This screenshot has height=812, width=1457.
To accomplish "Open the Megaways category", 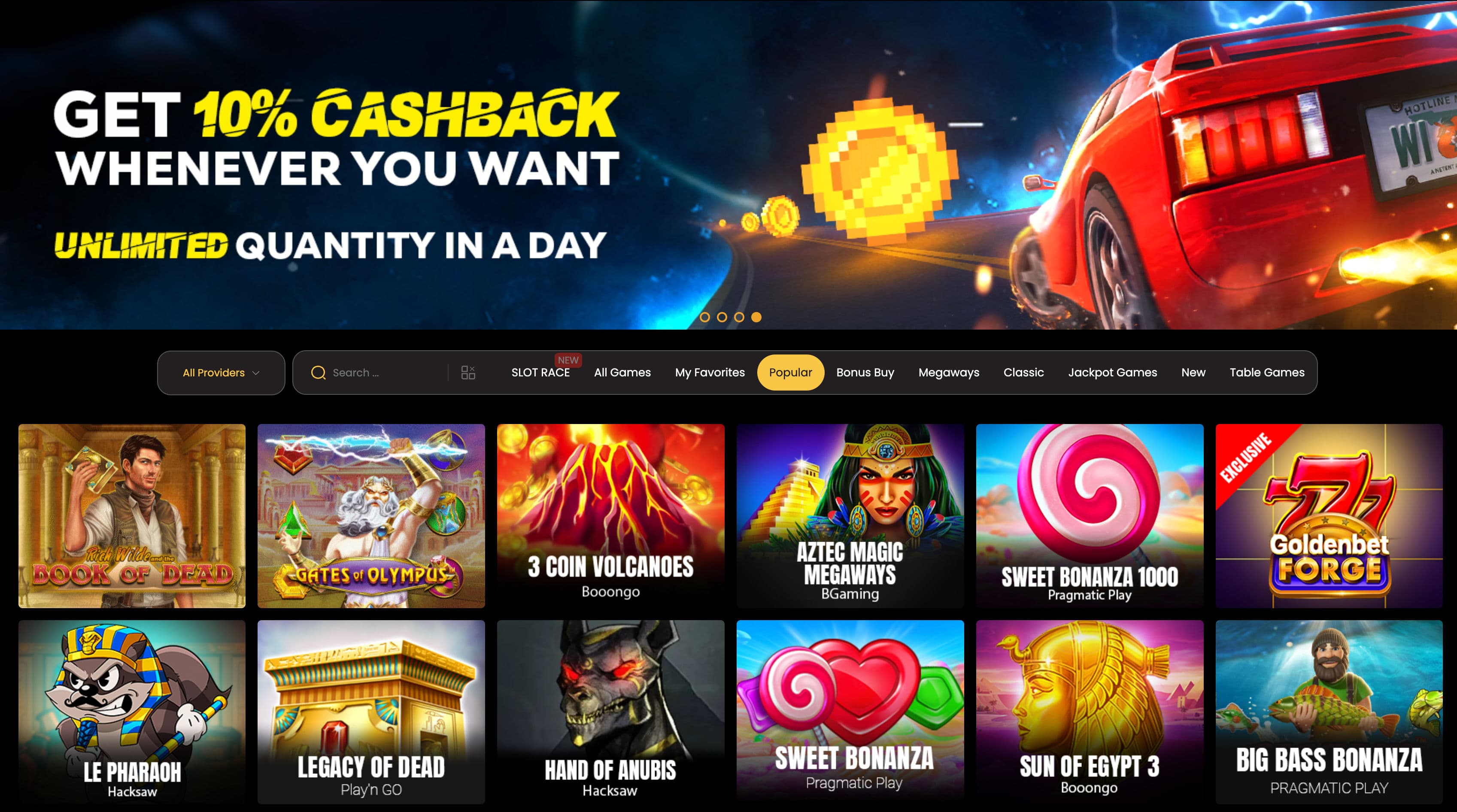I will 949,373.
